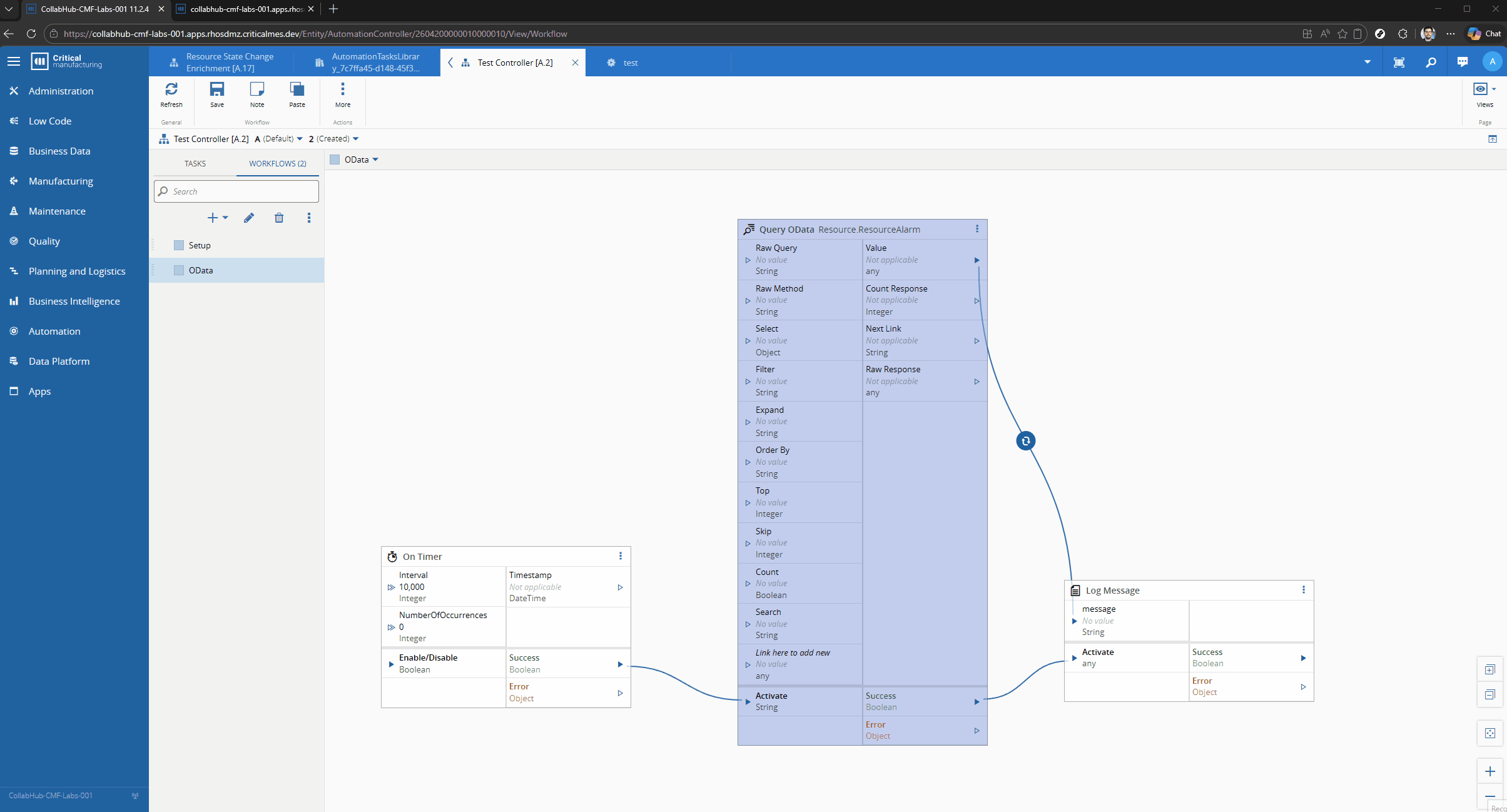Paste copied elements with the Paste icon
1507x812 pixels.
coord(296,94)
